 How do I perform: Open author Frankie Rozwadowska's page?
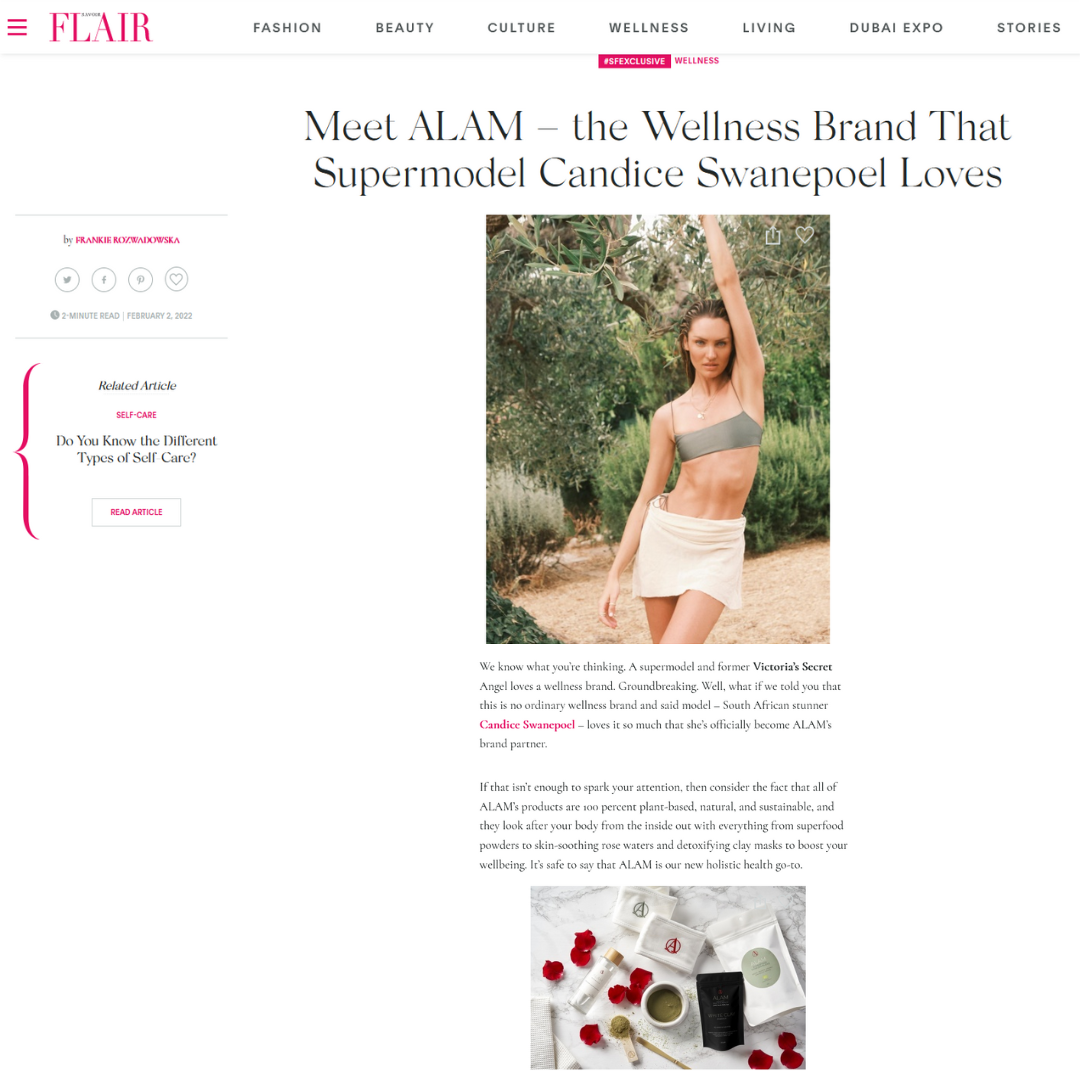[127, 240]
